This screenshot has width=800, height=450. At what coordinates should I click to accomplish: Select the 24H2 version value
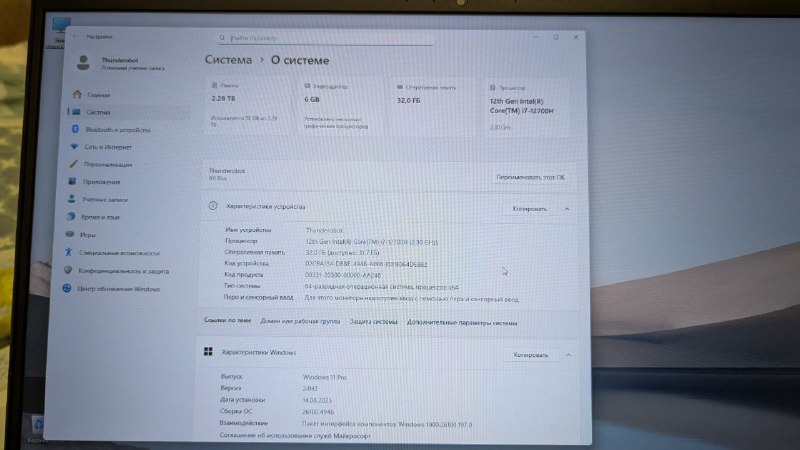(x=310, y=388)
